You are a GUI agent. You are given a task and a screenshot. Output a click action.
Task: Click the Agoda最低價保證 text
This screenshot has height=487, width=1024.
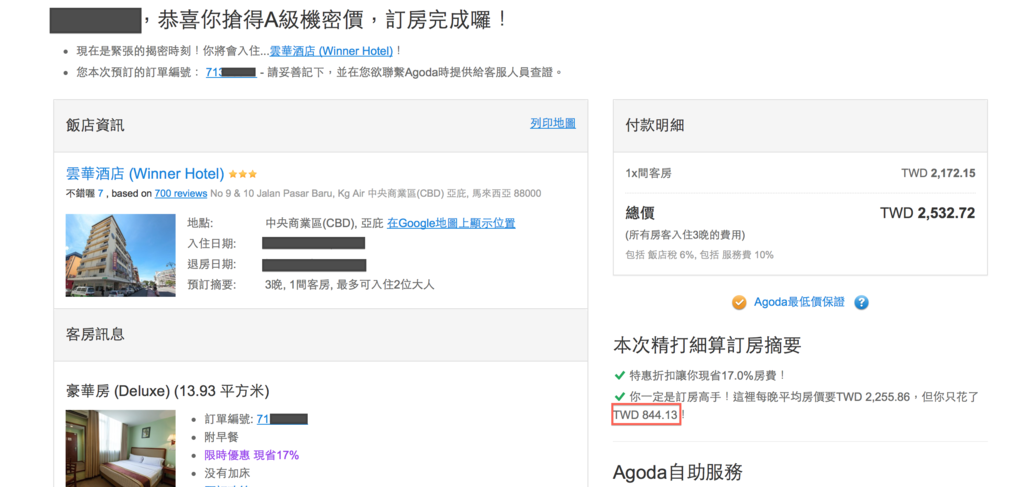pos(799,303)
